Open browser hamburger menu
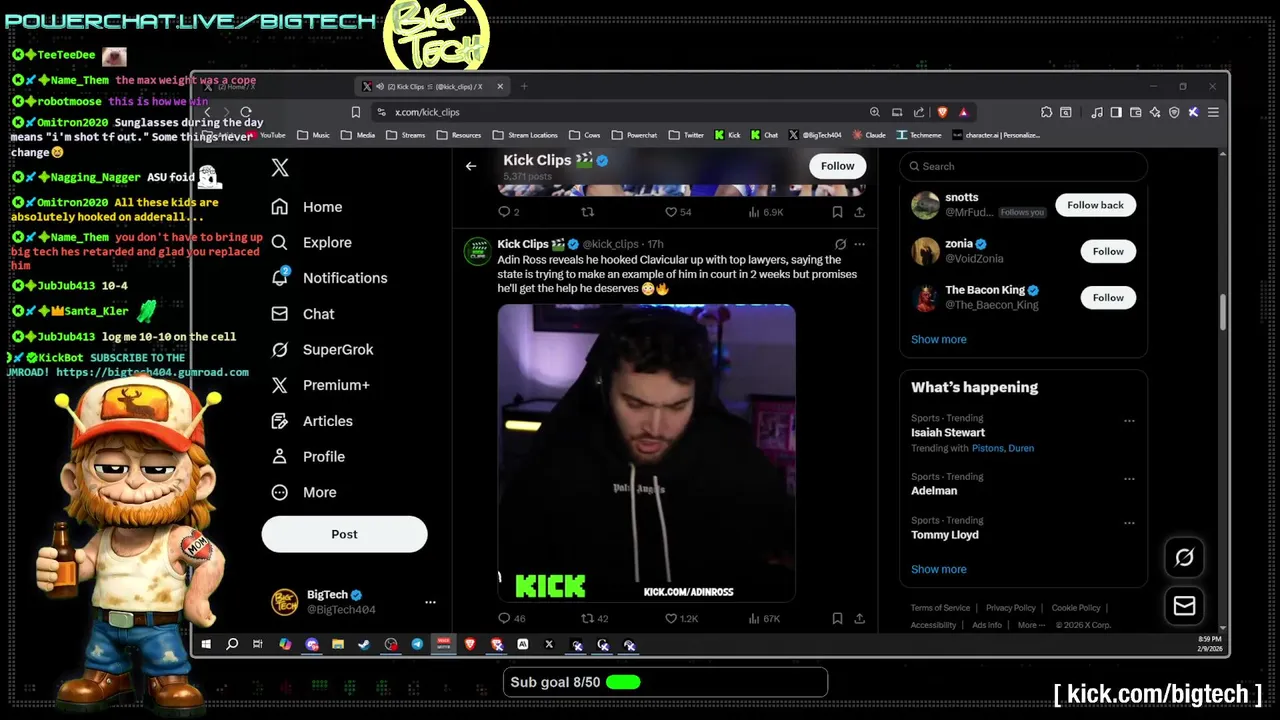This screenshot has height=720, width=1280. click(1213, 112)
